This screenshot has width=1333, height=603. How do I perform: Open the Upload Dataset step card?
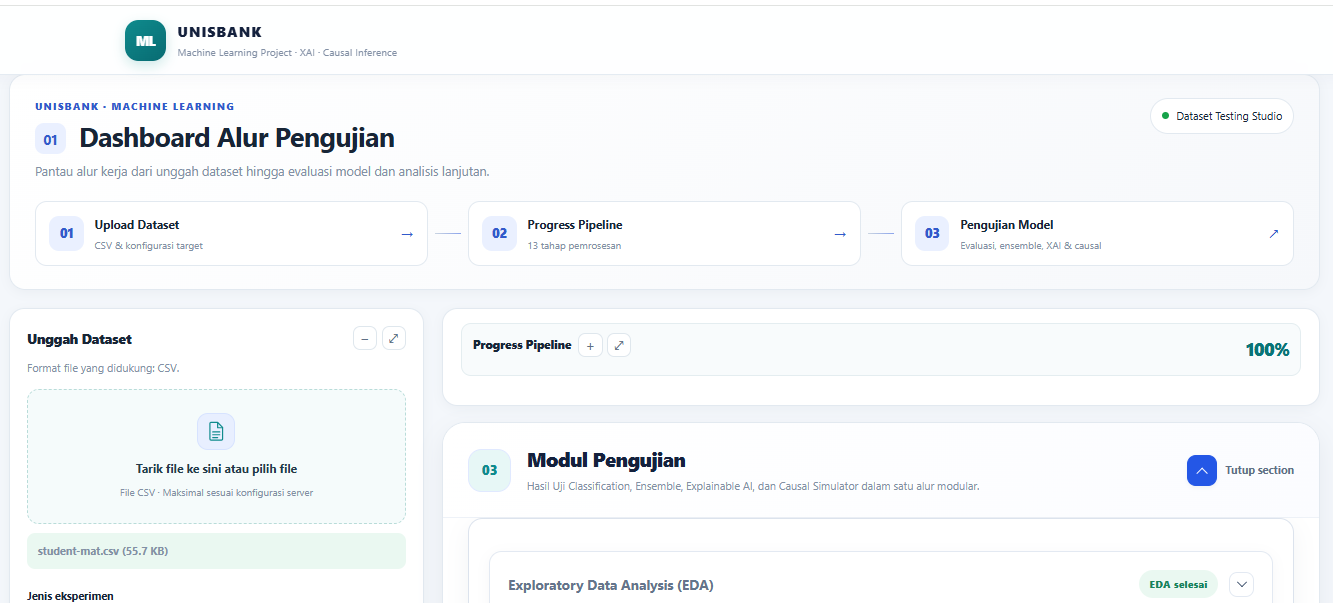(231, 234)
